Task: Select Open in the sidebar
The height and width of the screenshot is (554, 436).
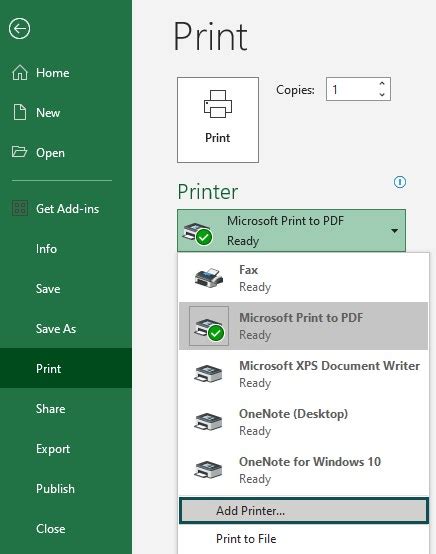Action: click(66, 152)
